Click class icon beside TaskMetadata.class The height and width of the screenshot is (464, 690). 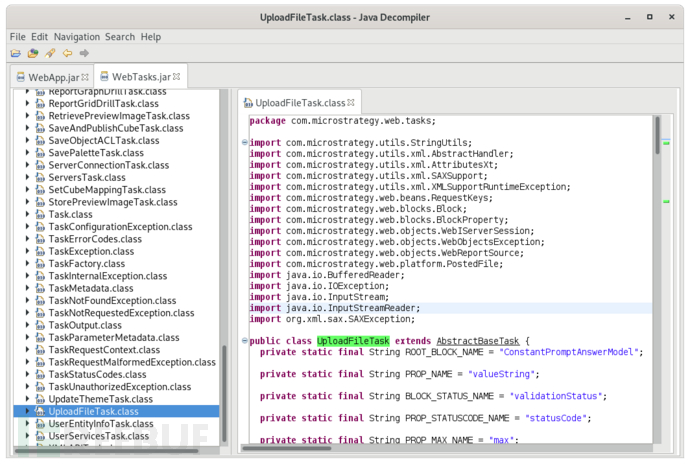pos(40,288)
